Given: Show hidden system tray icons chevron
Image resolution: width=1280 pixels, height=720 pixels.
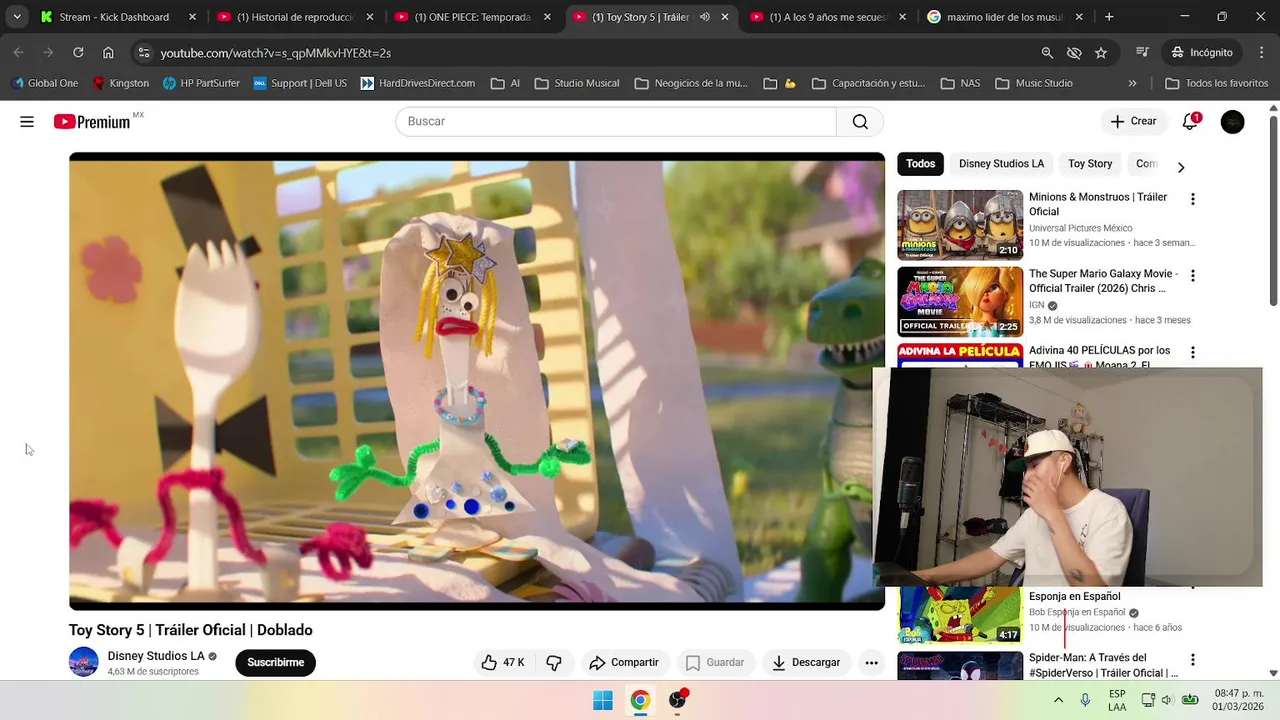Looking at the screenshot, I should click(1058, 700).
